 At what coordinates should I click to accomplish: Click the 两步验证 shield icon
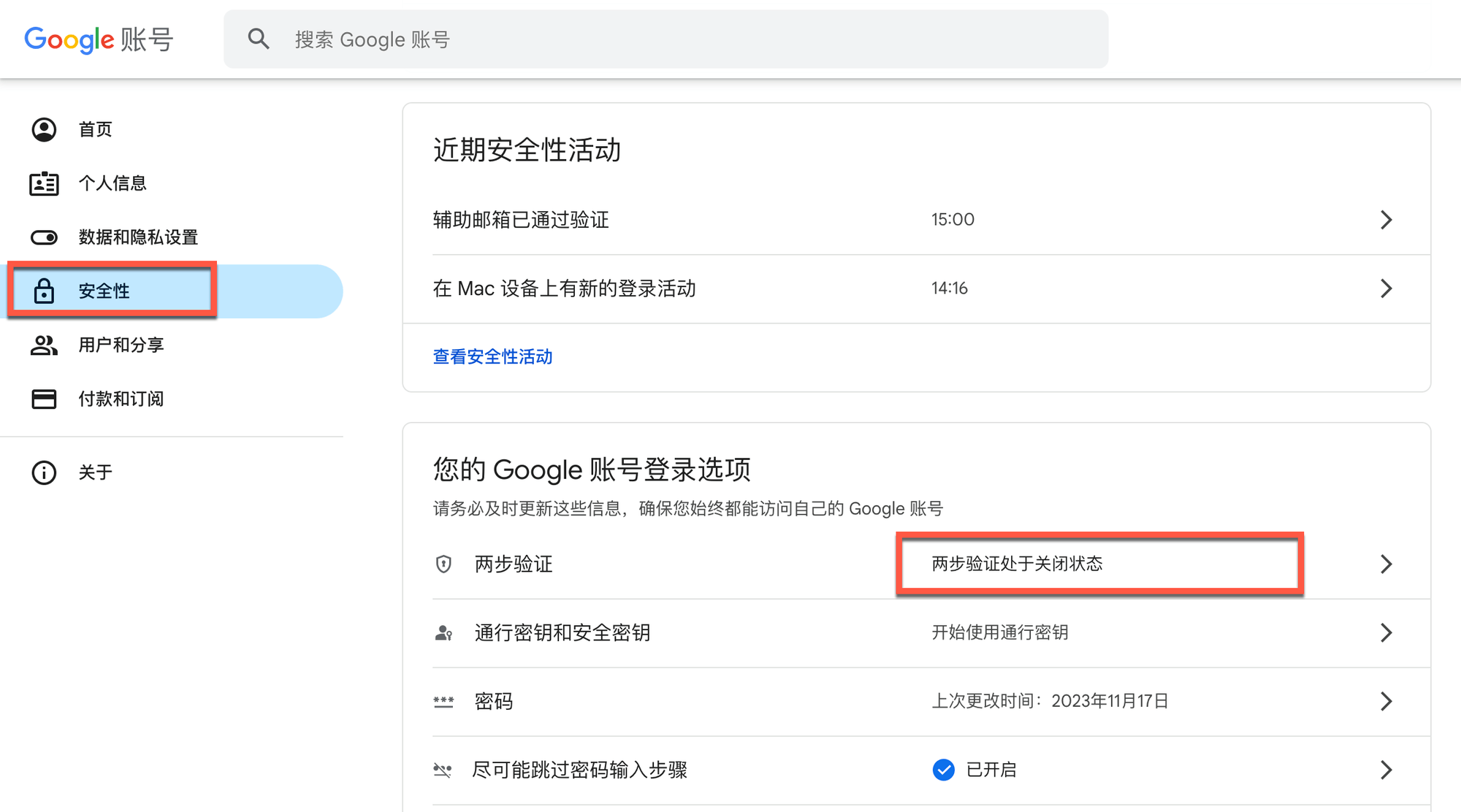(x=443, y=564)
